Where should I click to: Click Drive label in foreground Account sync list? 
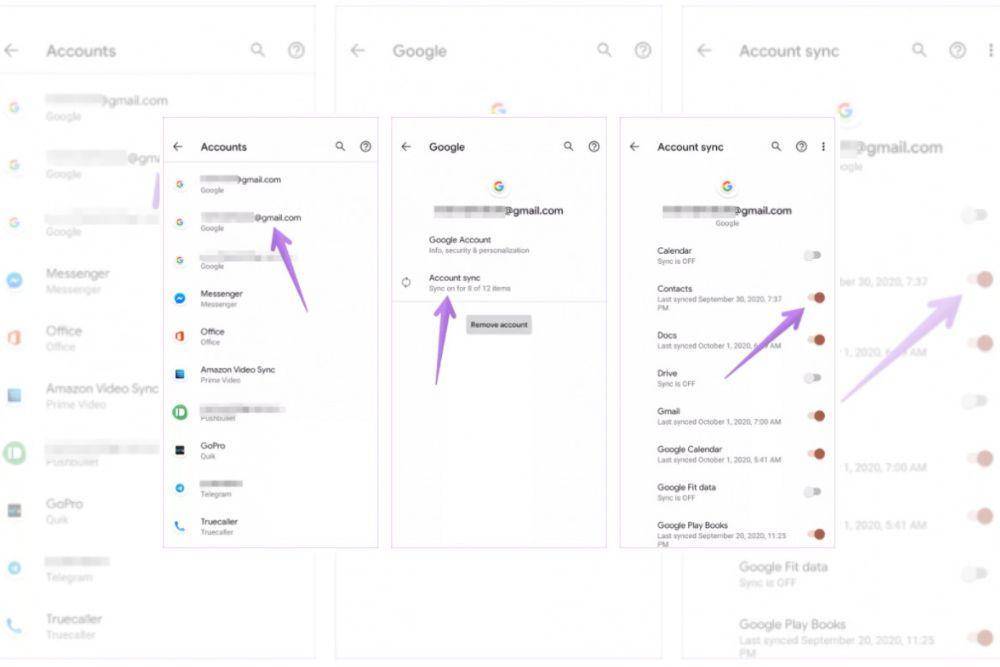point(667,373)
